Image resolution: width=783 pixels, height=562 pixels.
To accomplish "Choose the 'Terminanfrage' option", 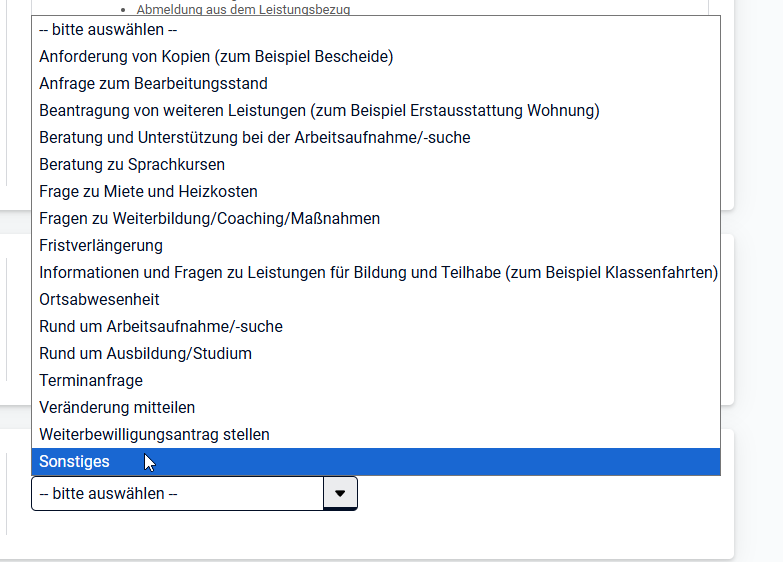I will click(x=91, y=381).
